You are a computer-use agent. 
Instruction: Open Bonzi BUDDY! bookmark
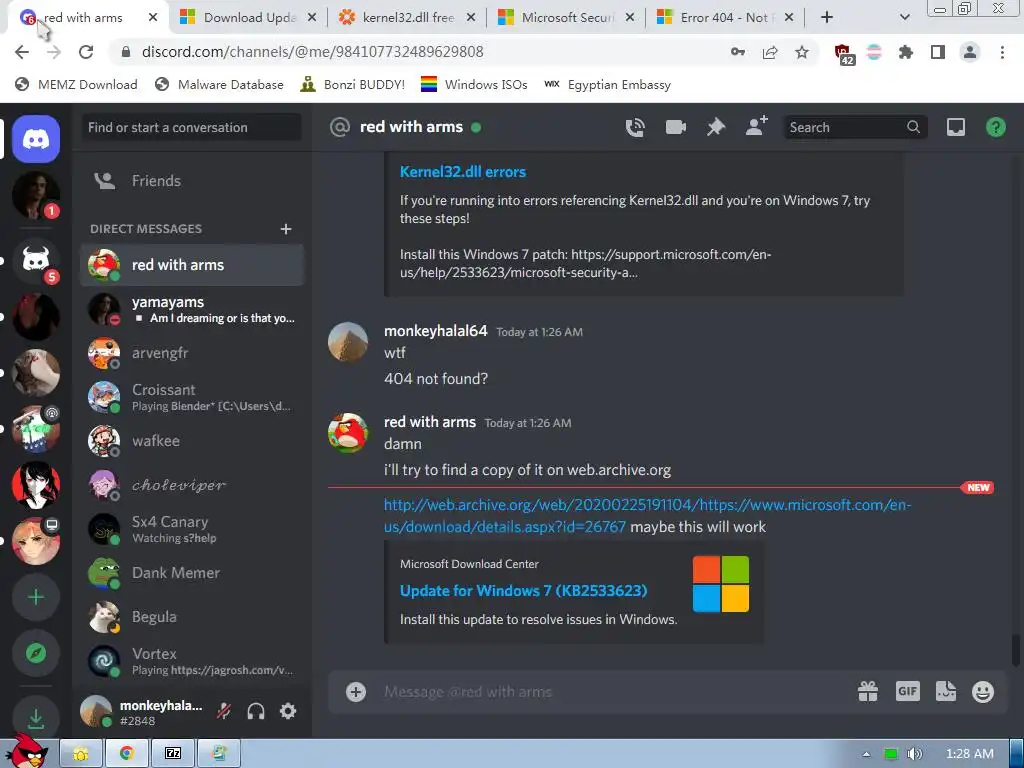point(353,84)
